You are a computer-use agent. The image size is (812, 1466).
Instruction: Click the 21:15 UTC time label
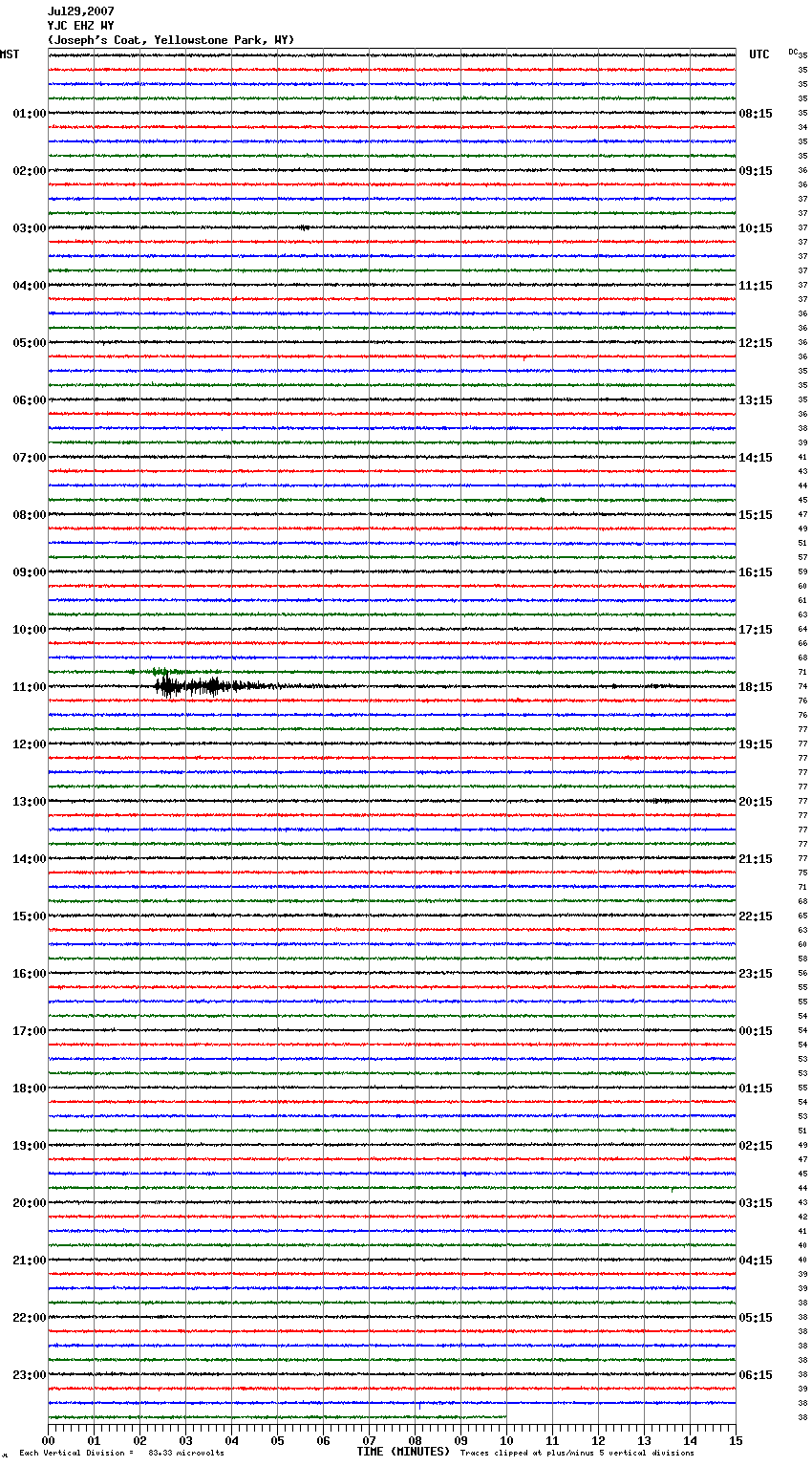click(756, 859)
